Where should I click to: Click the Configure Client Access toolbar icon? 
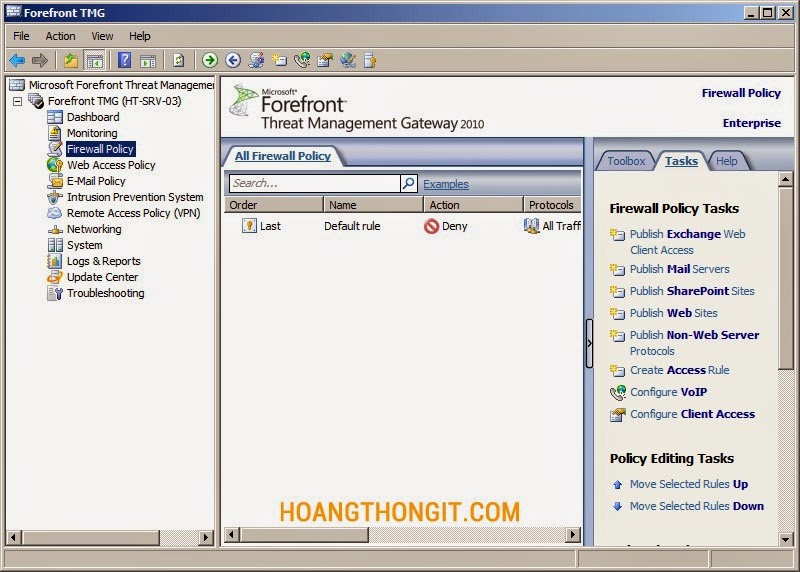pyautogui.click(x=325, y=60)
